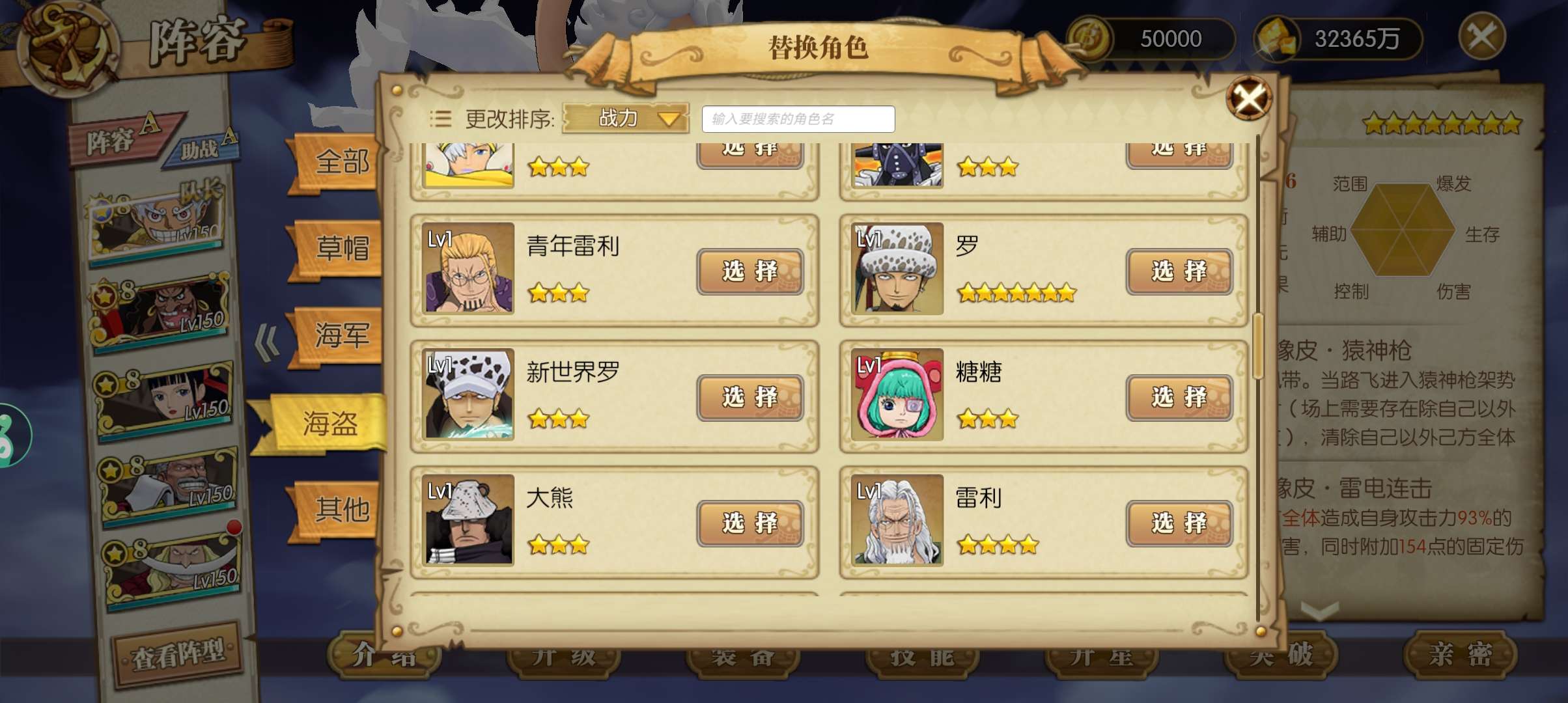1568x703 pixels.
Task: Click the captain slot in lineup
Action: tap(155, 221)
